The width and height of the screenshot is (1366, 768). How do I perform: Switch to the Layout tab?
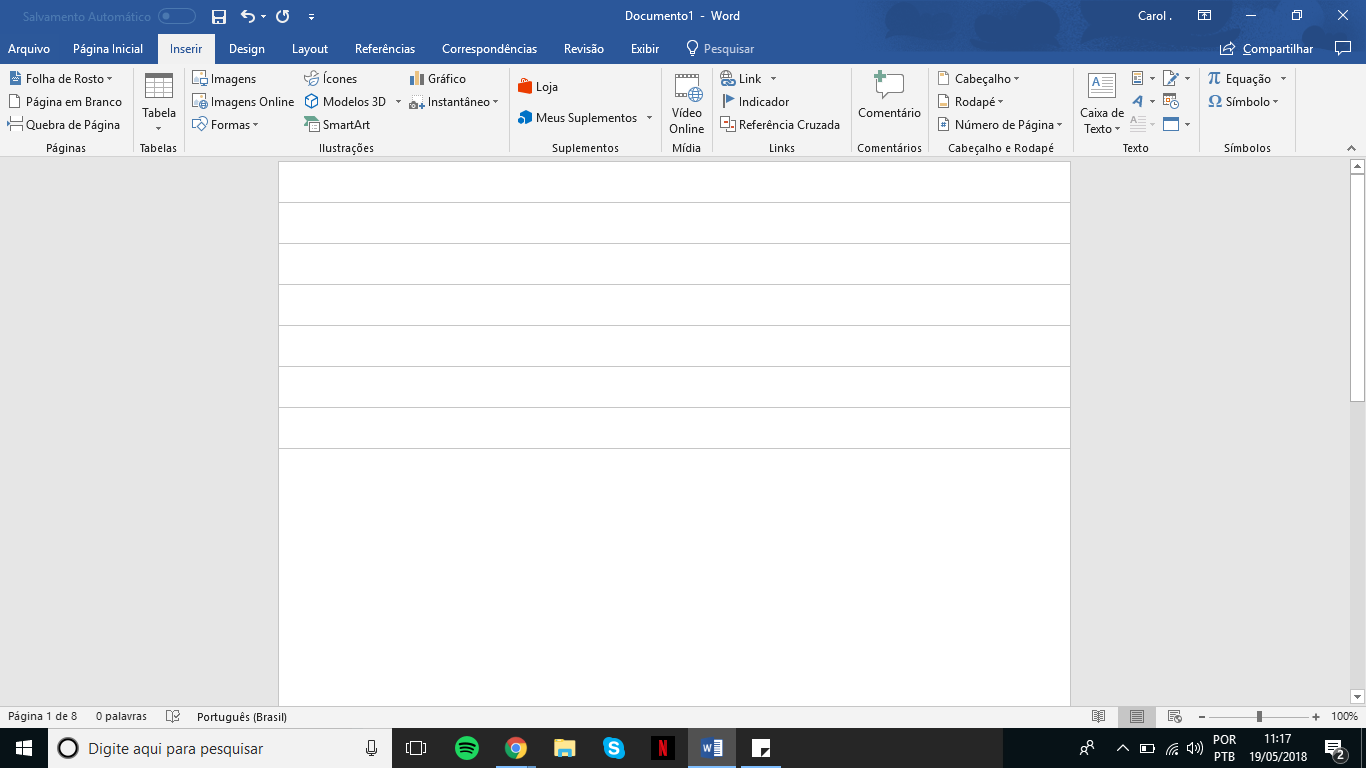pos(310,48)
